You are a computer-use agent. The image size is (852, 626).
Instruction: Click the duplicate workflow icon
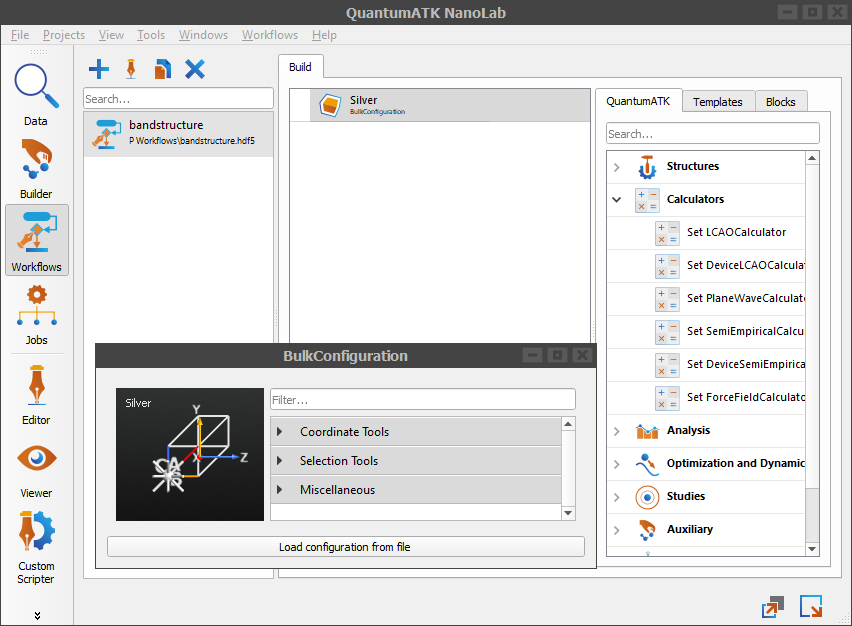(x=162, y=69)
